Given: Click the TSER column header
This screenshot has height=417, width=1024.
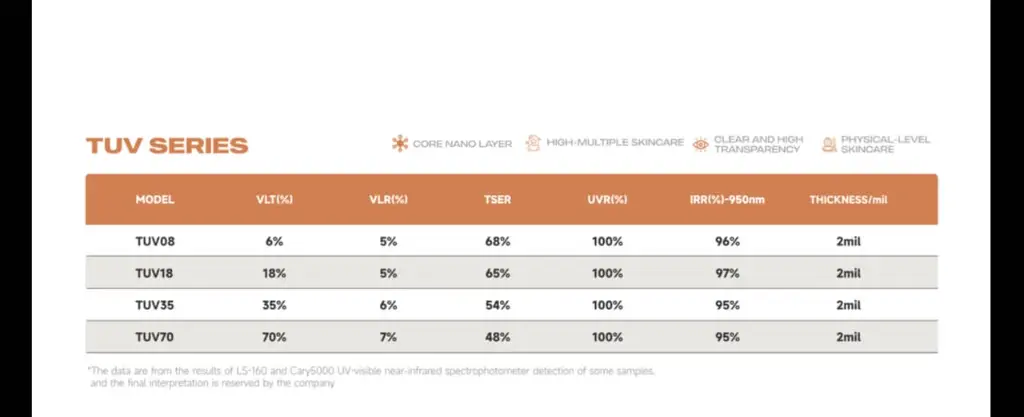Looking at the screenshot, I should click(498, 200).
